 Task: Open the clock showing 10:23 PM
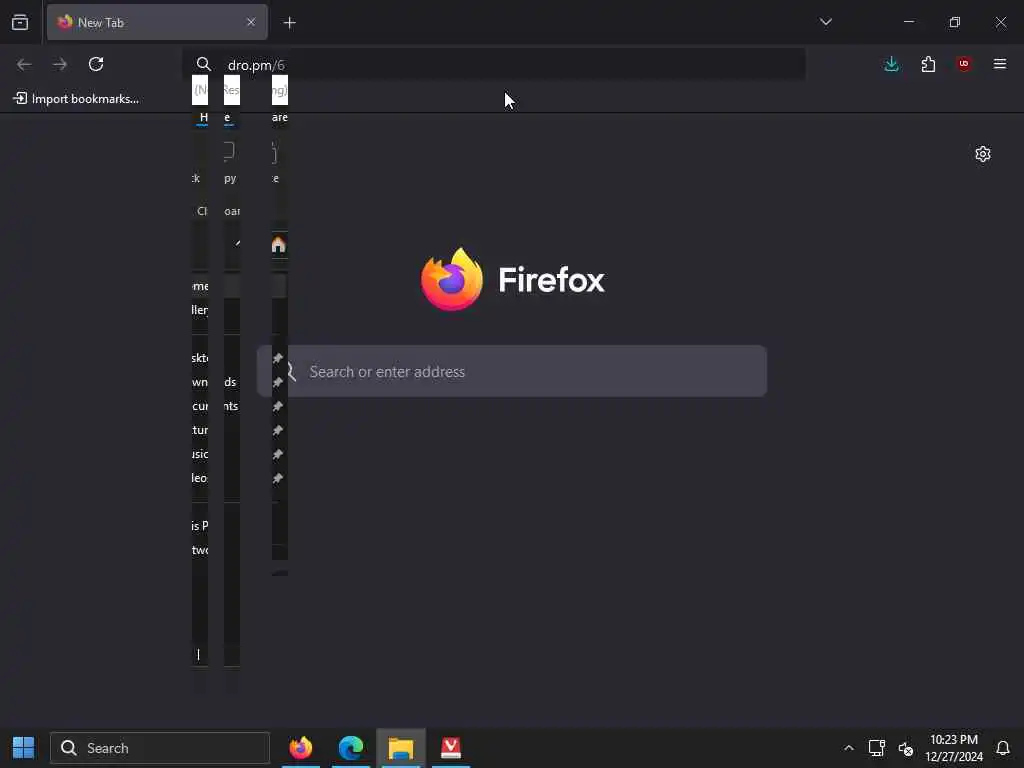954,748
